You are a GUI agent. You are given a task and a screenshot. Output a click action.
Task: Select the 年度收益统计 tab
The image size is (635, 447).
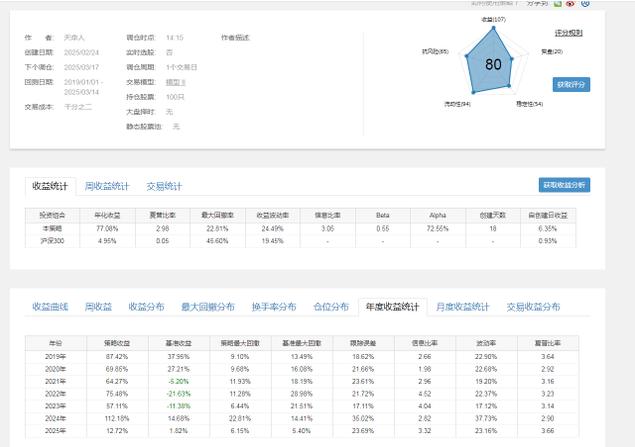(x=392, y=307)
